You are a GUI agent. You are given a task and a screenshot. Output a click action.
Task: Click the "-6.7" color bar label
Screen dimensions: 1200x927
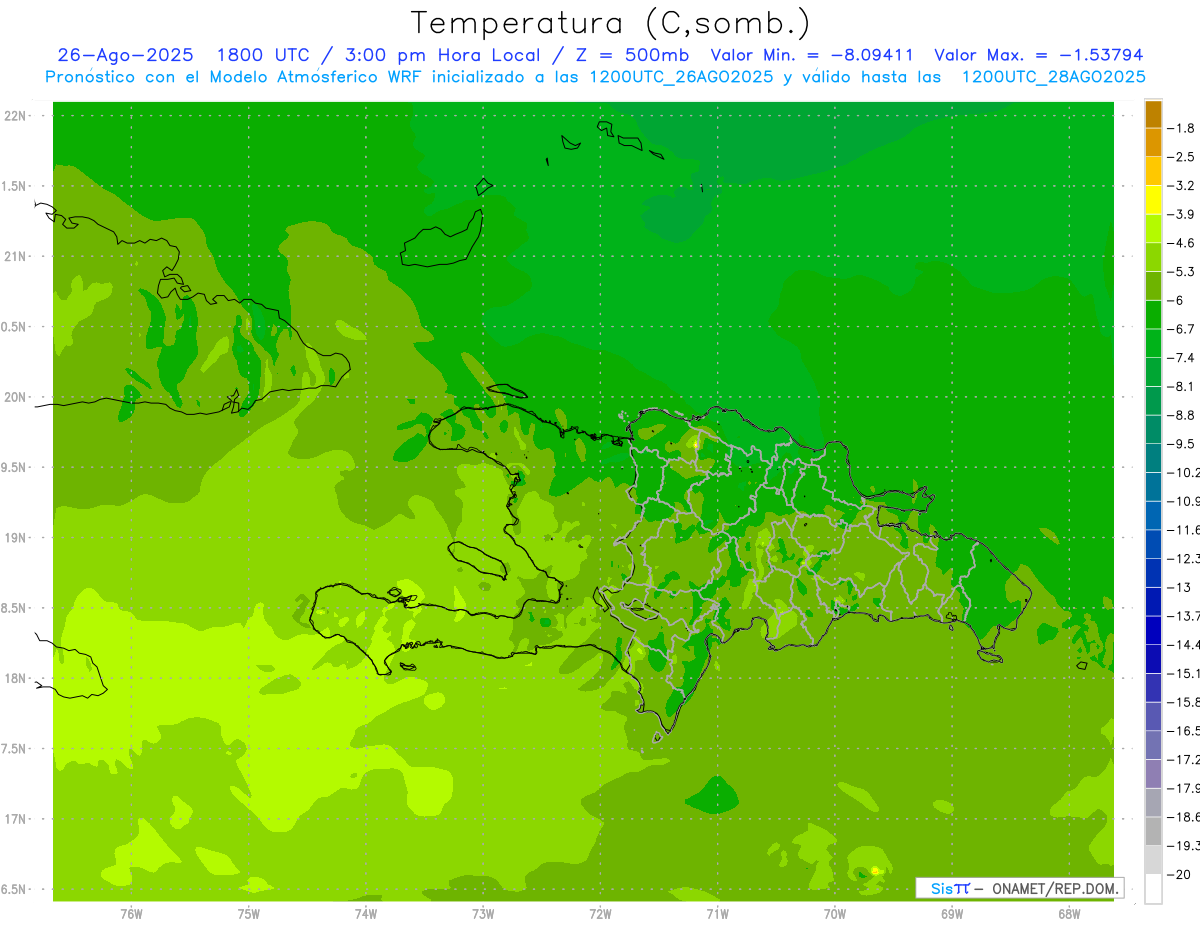(1181, 329)
